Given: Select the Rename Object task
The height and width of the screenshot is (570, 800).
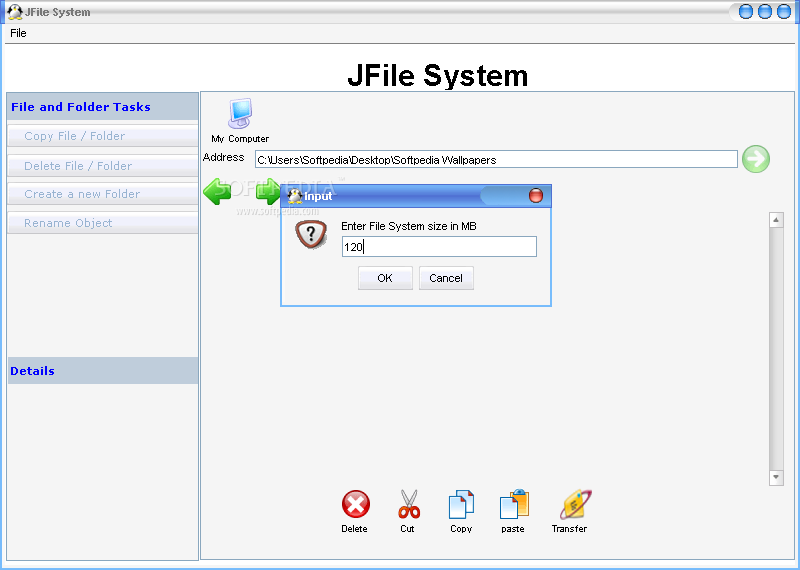Looking at the screenshot, I should pos(103,223).
